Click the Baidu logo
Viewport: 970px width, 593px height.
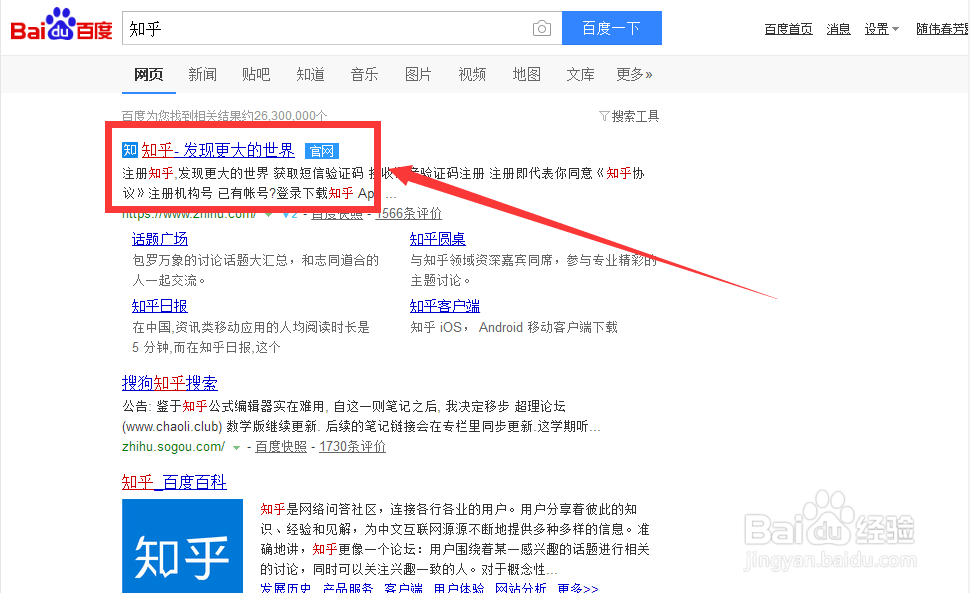(x=61, y=25)
